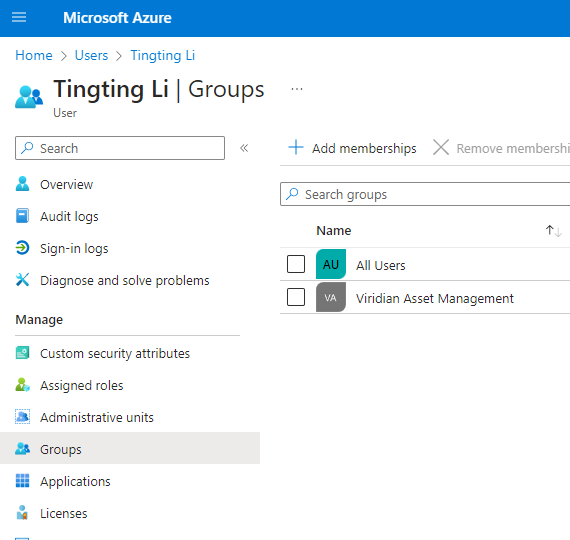Click the Custom security attributes icon
570x540 pixels.
click(x=23, y=353)
